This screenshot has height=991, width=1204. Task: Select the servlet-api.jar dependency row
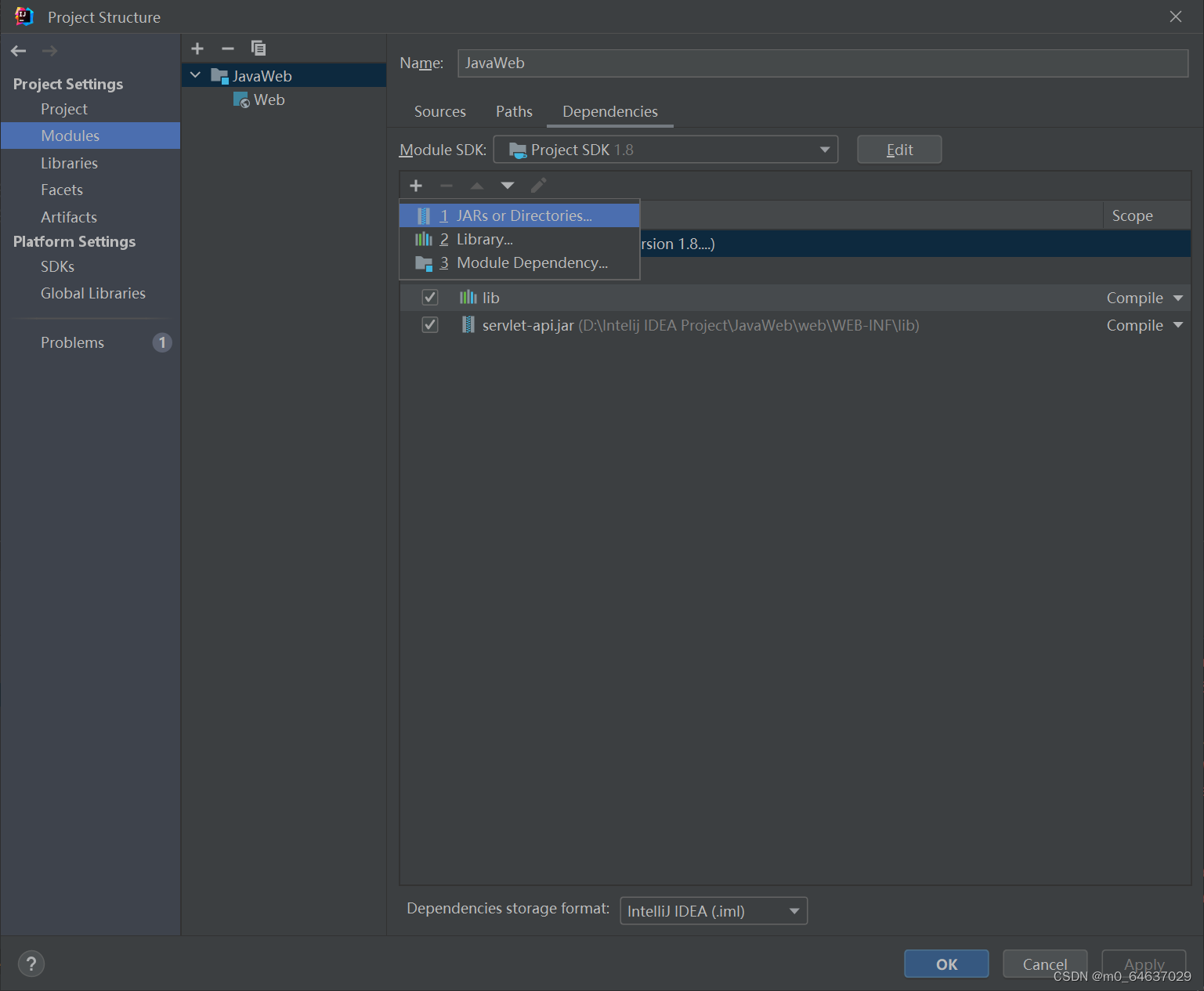795,325
